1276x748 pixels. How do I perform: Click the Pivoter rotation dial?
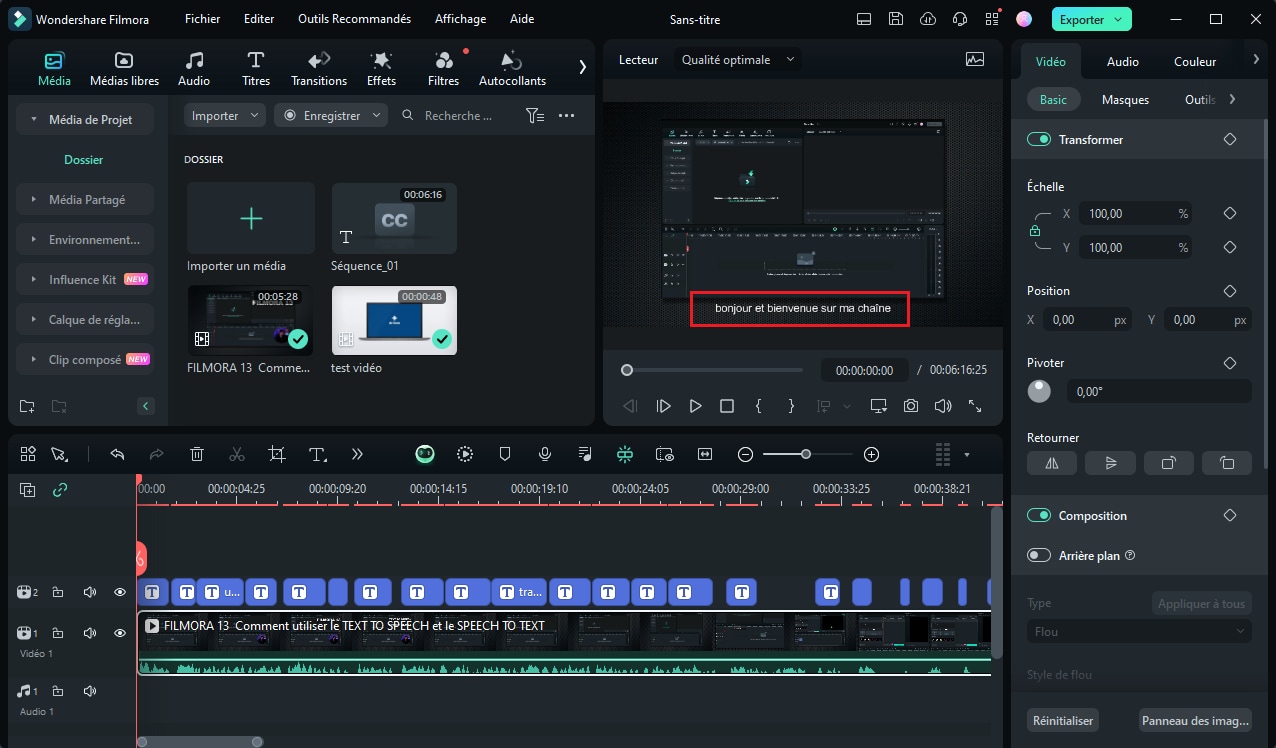click(1040, 391)
